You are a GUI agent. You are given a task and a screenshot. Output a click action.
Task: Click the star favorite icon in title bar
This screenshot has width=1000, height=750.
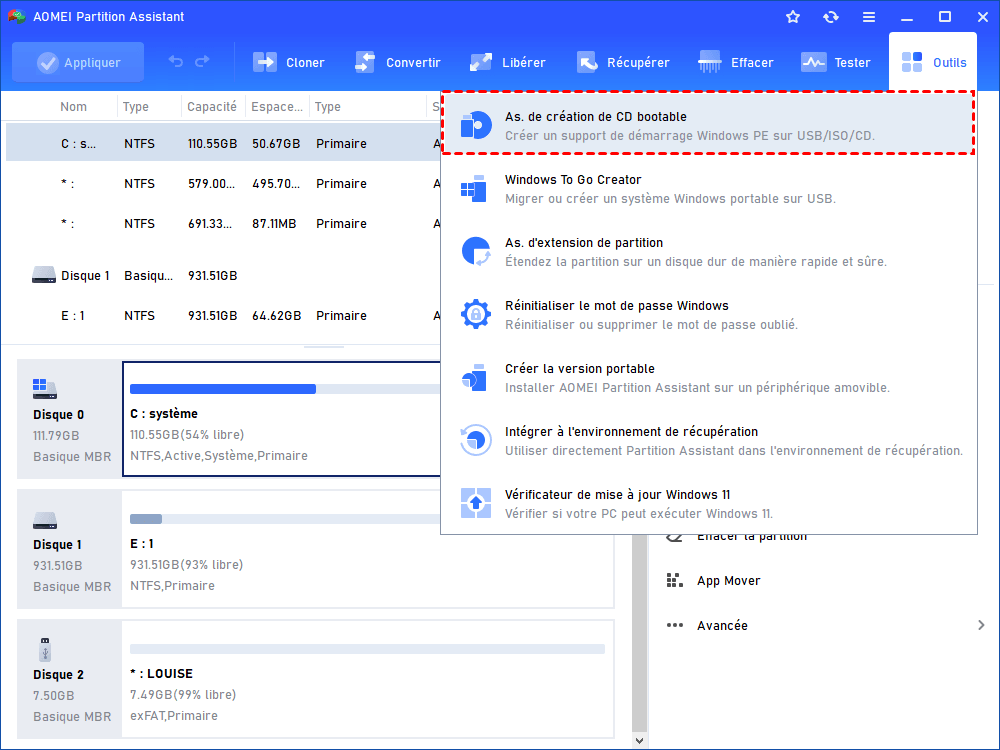coord(793,17)
